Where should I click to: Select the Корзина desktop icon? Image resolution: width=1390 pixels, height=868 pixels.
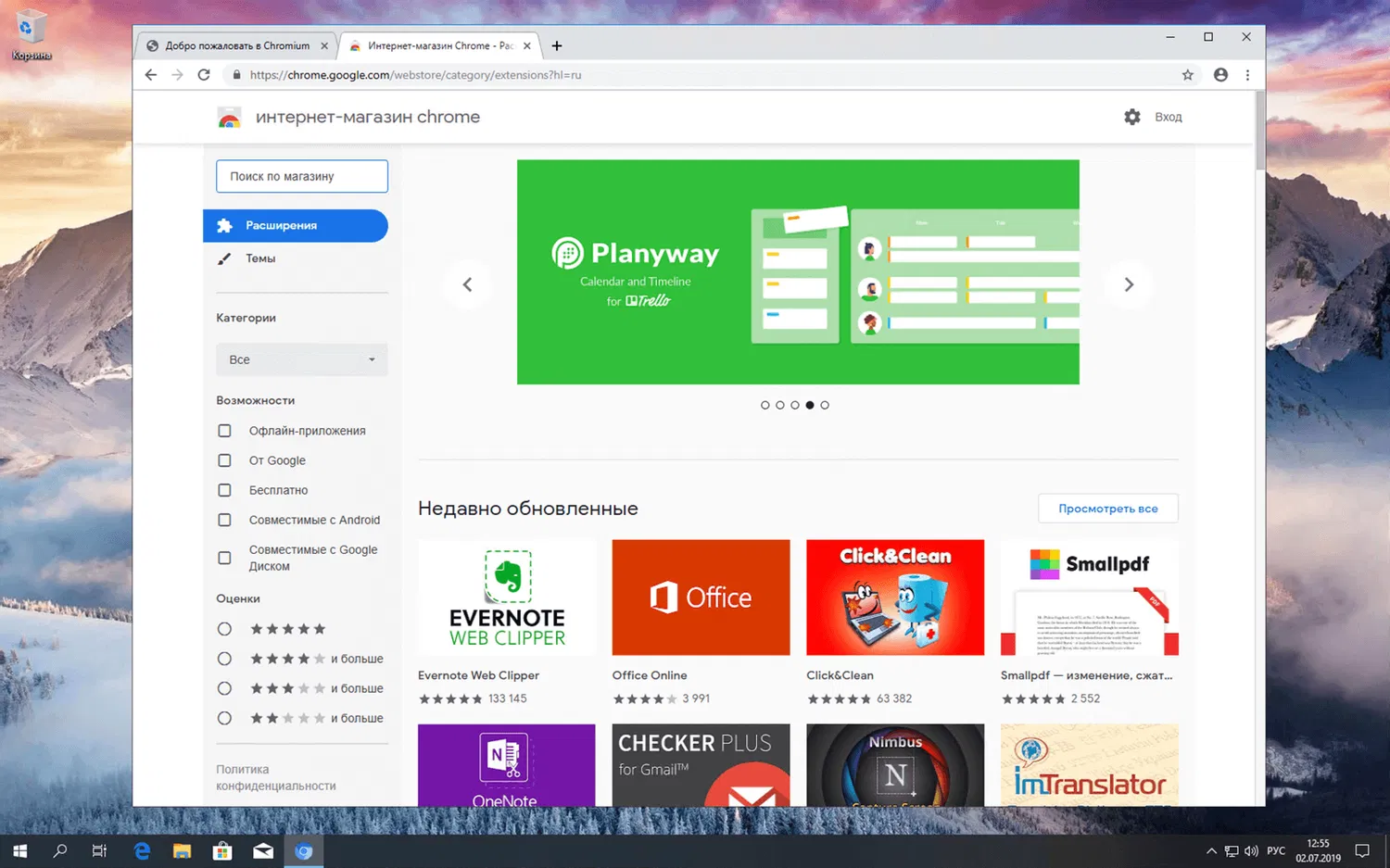pos(31,35)
